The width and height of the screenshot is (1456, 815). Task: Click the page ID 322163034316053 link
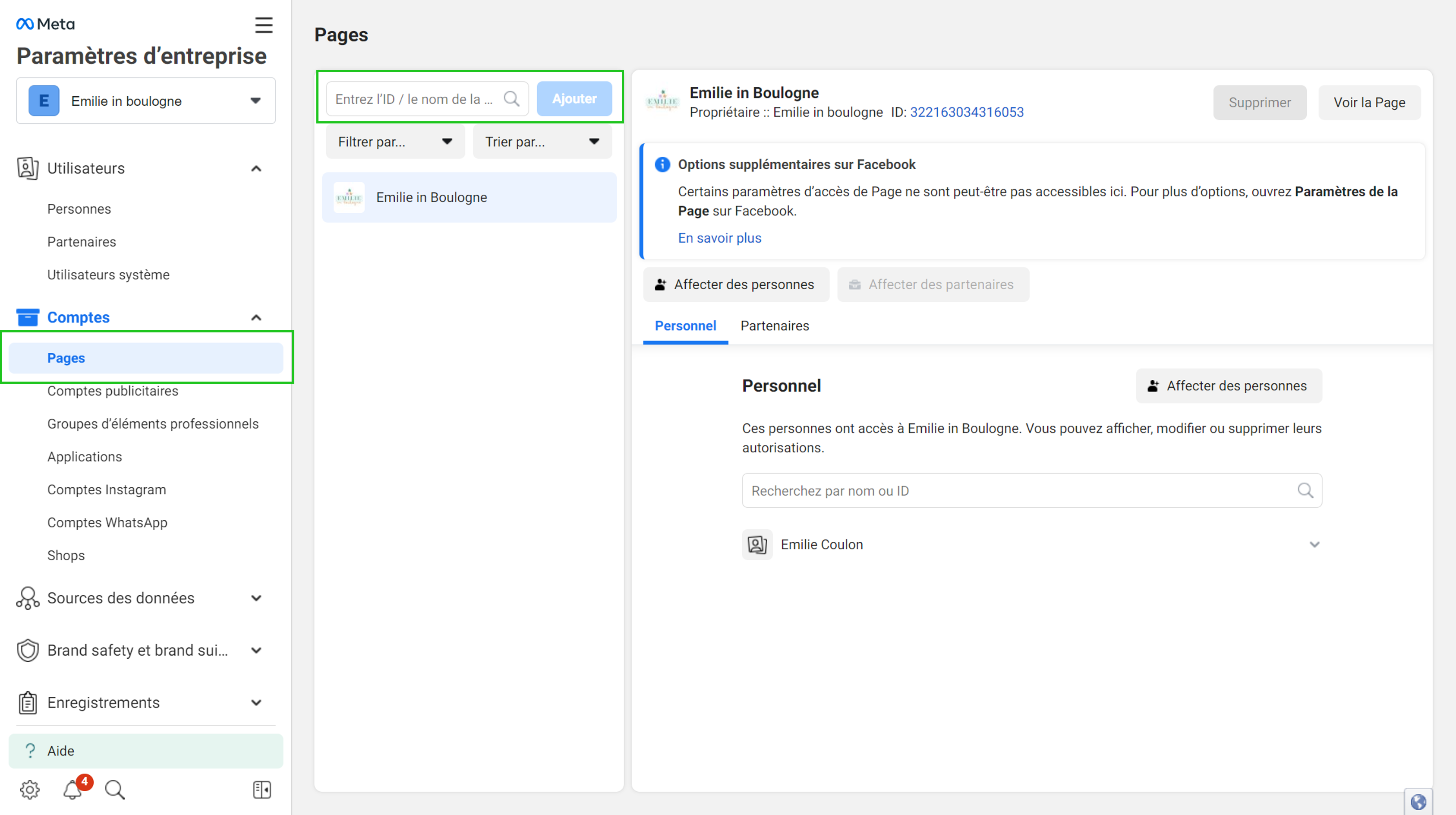[967, 112]
